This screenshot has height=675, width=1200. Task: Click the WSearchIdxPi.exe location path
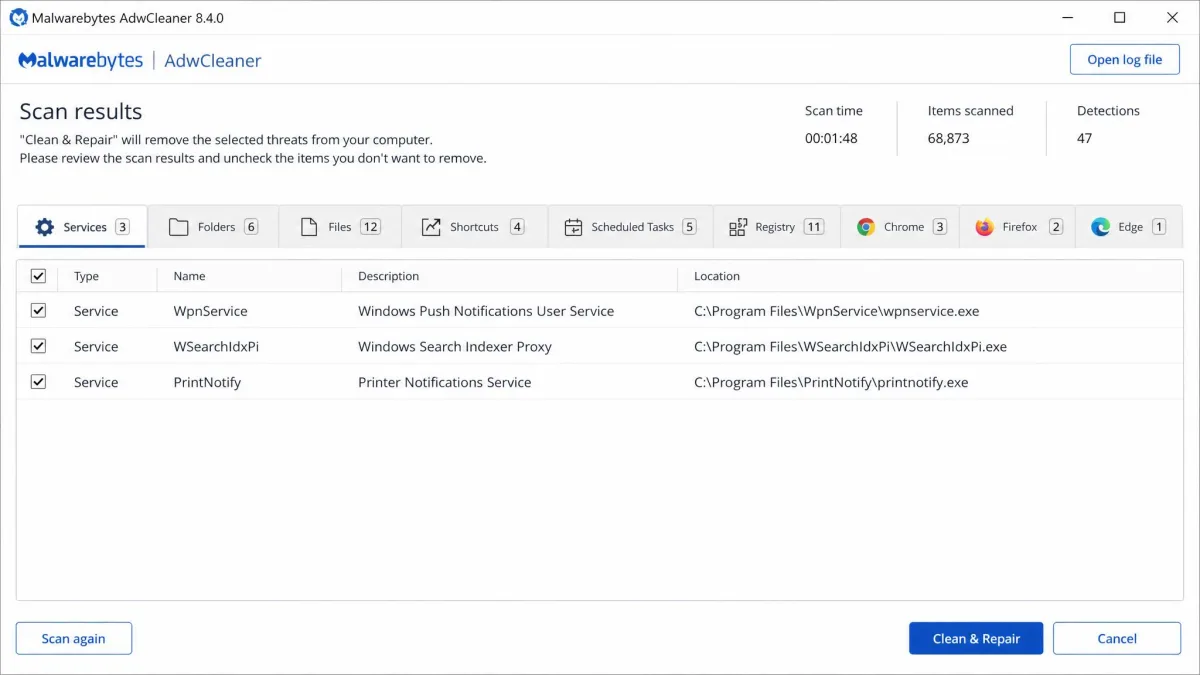pyautogui.click(x=850, y=346)
